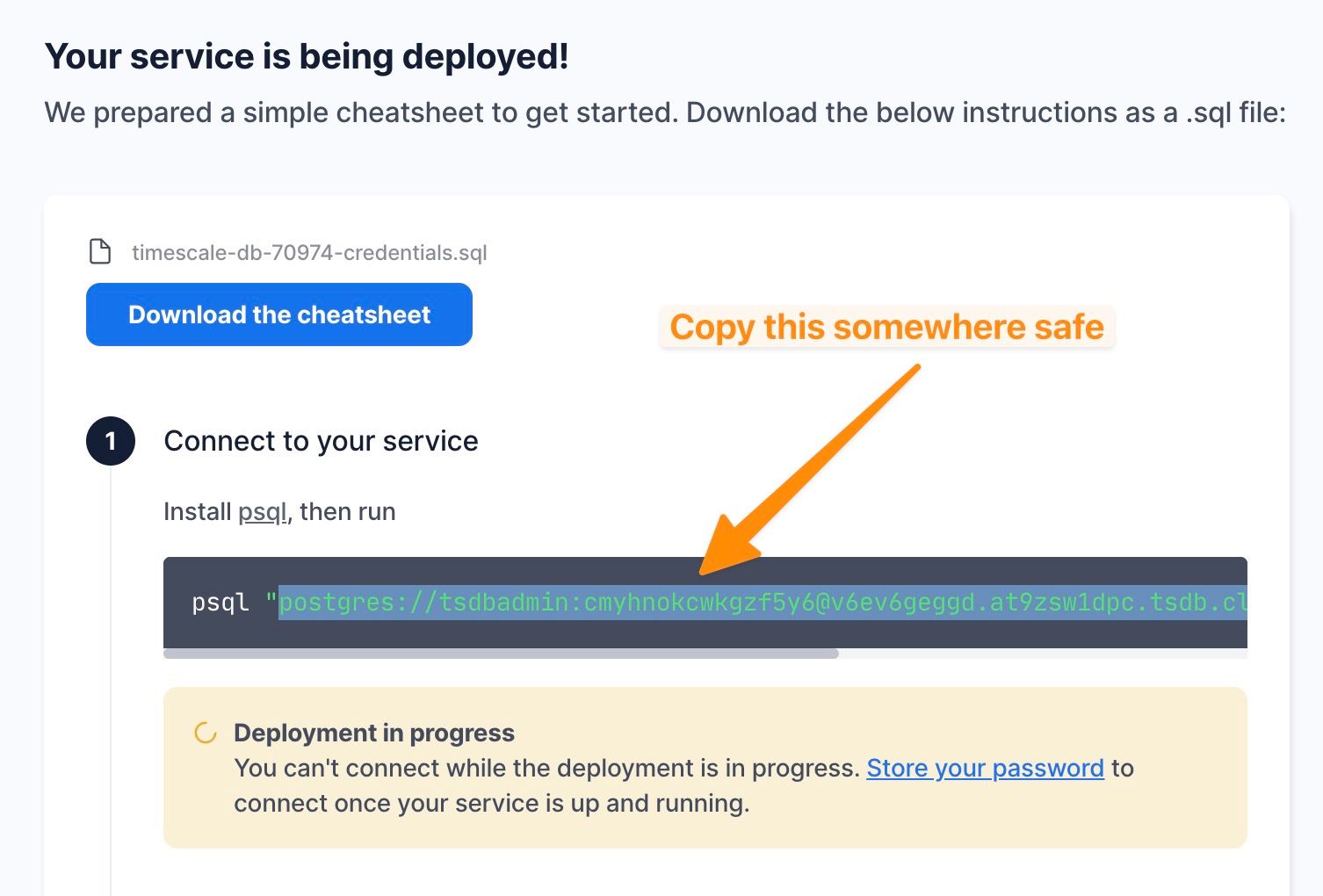
Task: Click the 'Your service is being deployed!' heading
Action: [307, 56]
